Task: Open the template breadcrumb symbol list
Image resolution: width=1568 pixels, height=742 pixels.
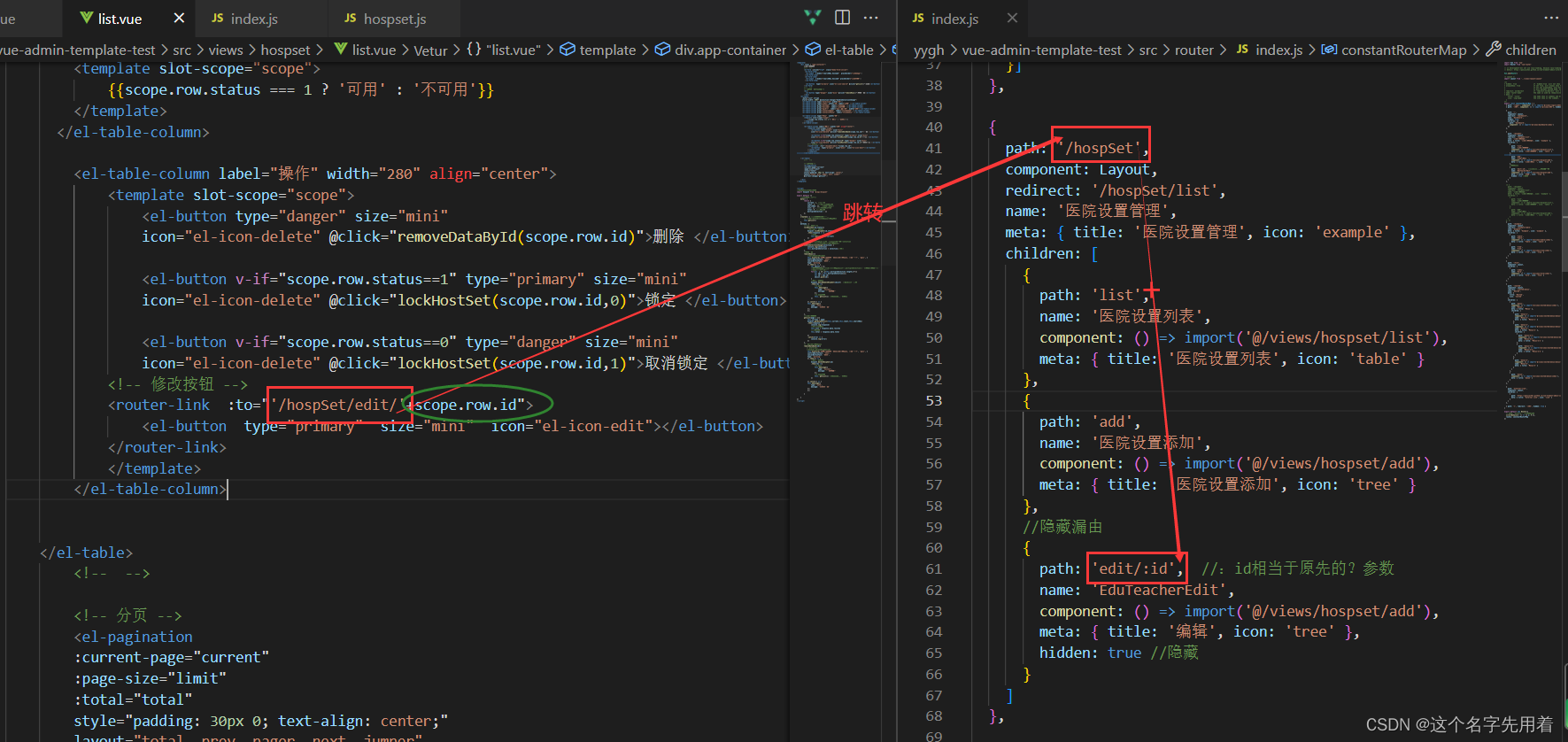Action: [x=607, y=50]
